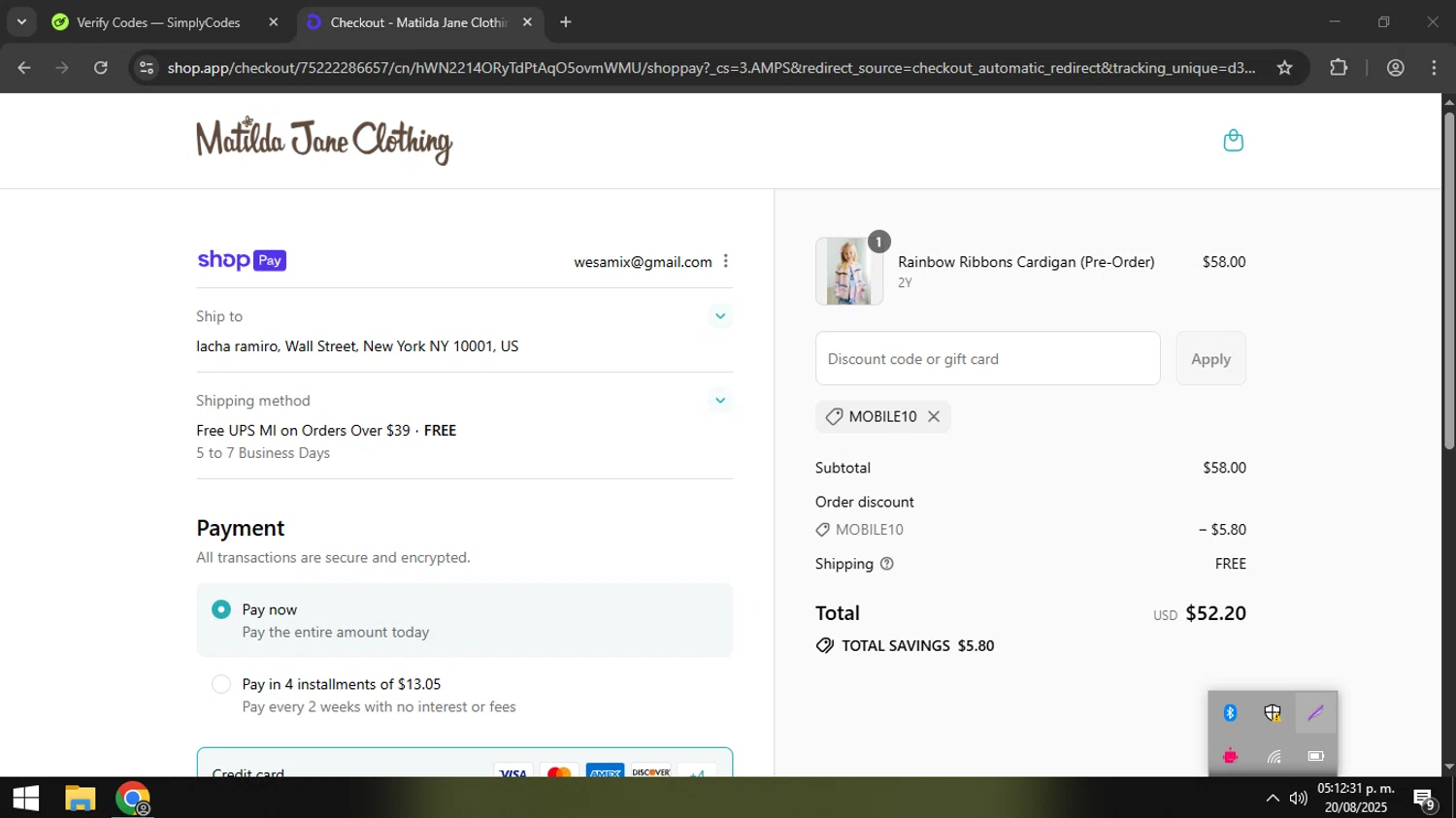Click the Discount code or gift card field
The width and height of the screenshot is (1456, 818).
coord(988,359)
